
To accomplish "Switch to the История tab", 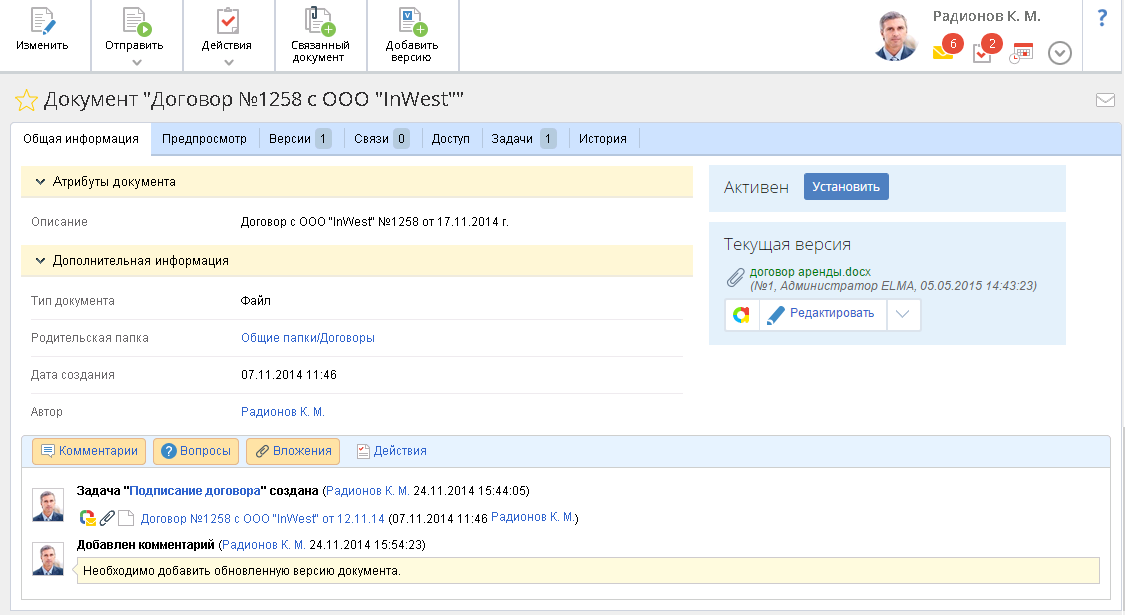I will coord(603,139).
